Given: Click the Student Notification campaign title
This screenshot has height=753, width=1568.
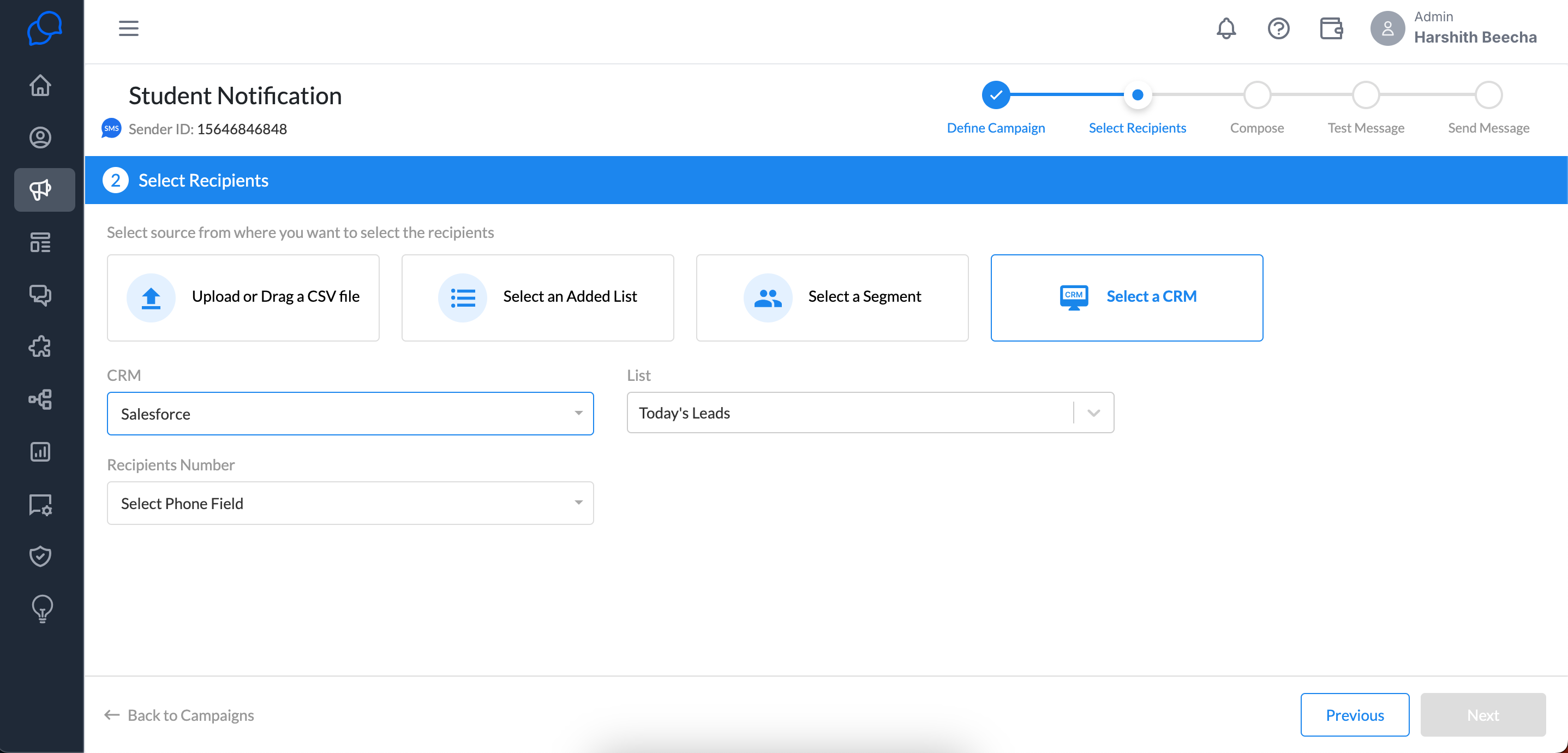Looking at the screenshot, I should [235, 95].
